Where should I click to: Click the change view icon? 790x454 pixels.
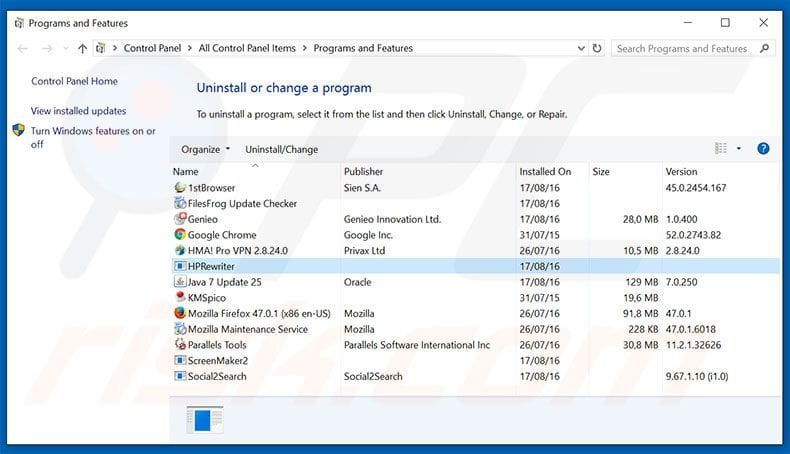[721, 148]
